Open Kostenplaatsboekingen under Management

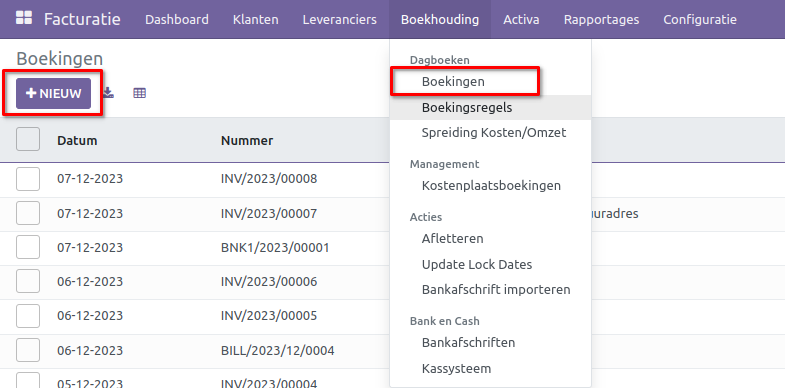(491, 186)
